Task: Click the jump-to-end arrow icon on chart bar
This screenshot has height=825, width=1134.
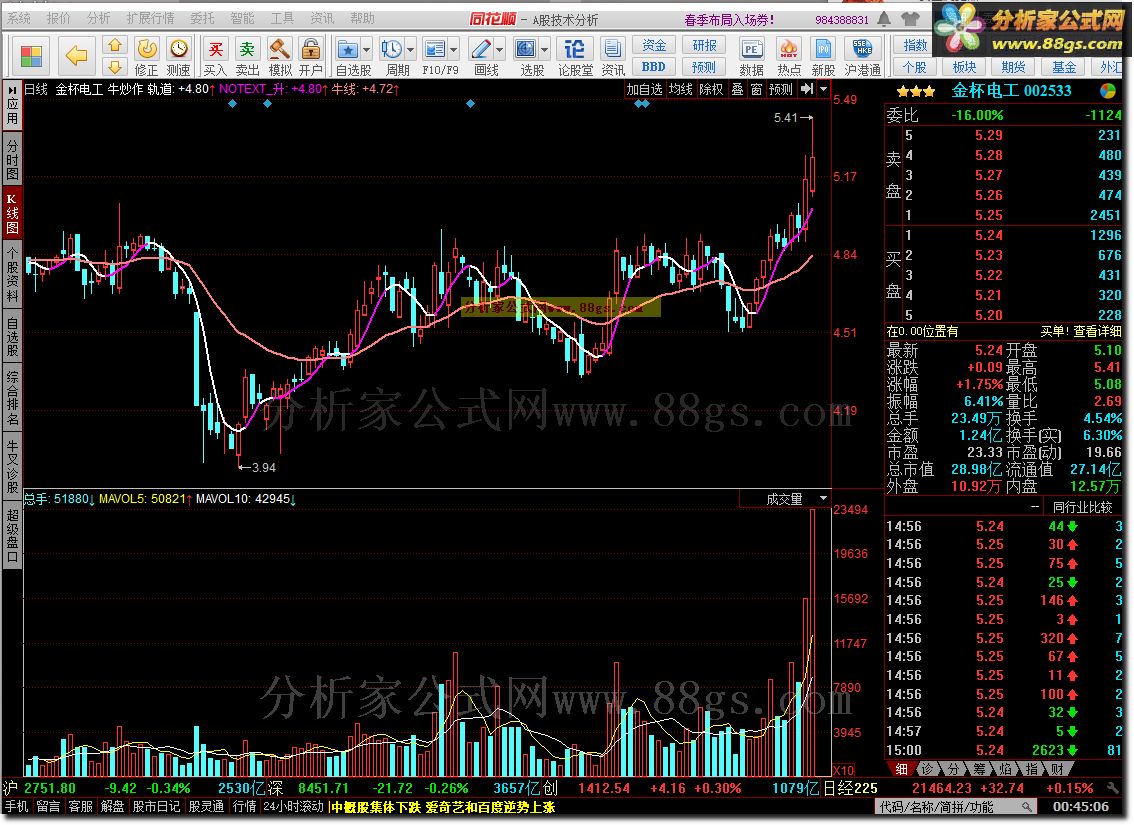Action: click(x=807, y=89)
